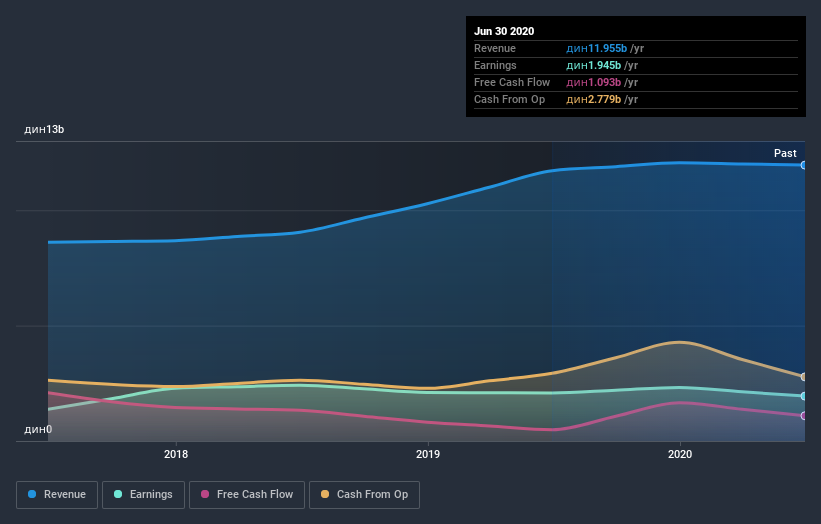821x524 pixels.
Task: Click the 2020 x-axis label
Action: coord(680,454)
